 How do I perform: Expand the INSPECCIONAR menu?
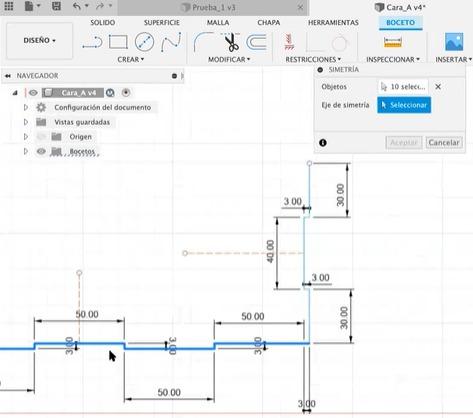(x=393, y=59)
